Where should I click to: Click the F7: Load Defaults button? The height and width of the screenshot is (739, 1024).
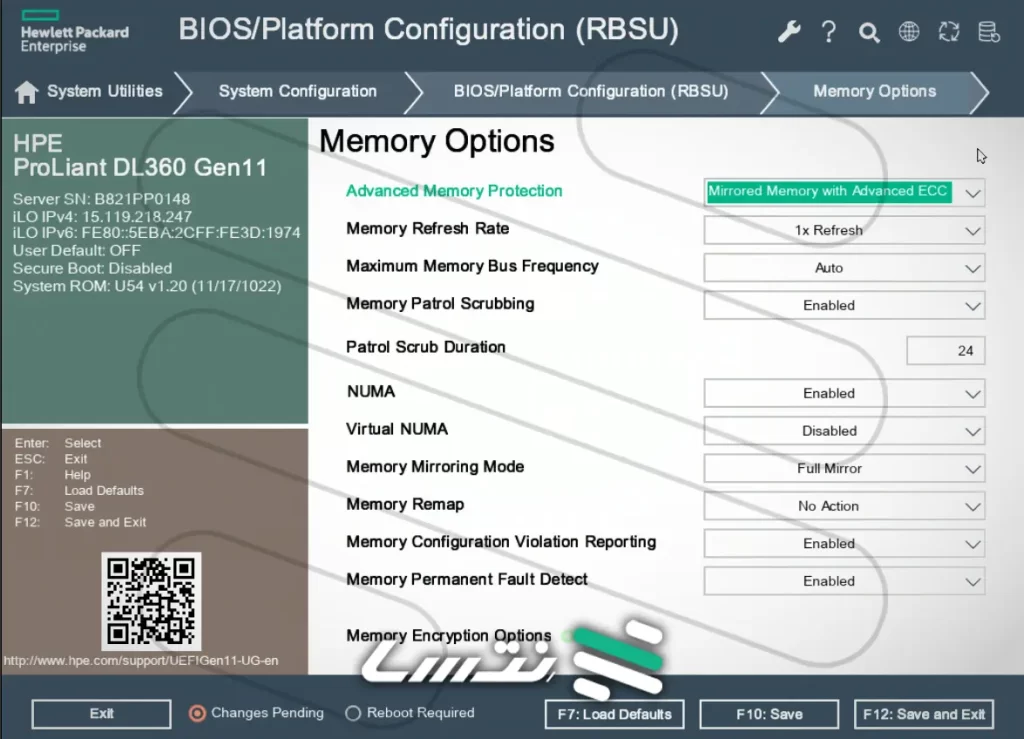tap(614, 714)
